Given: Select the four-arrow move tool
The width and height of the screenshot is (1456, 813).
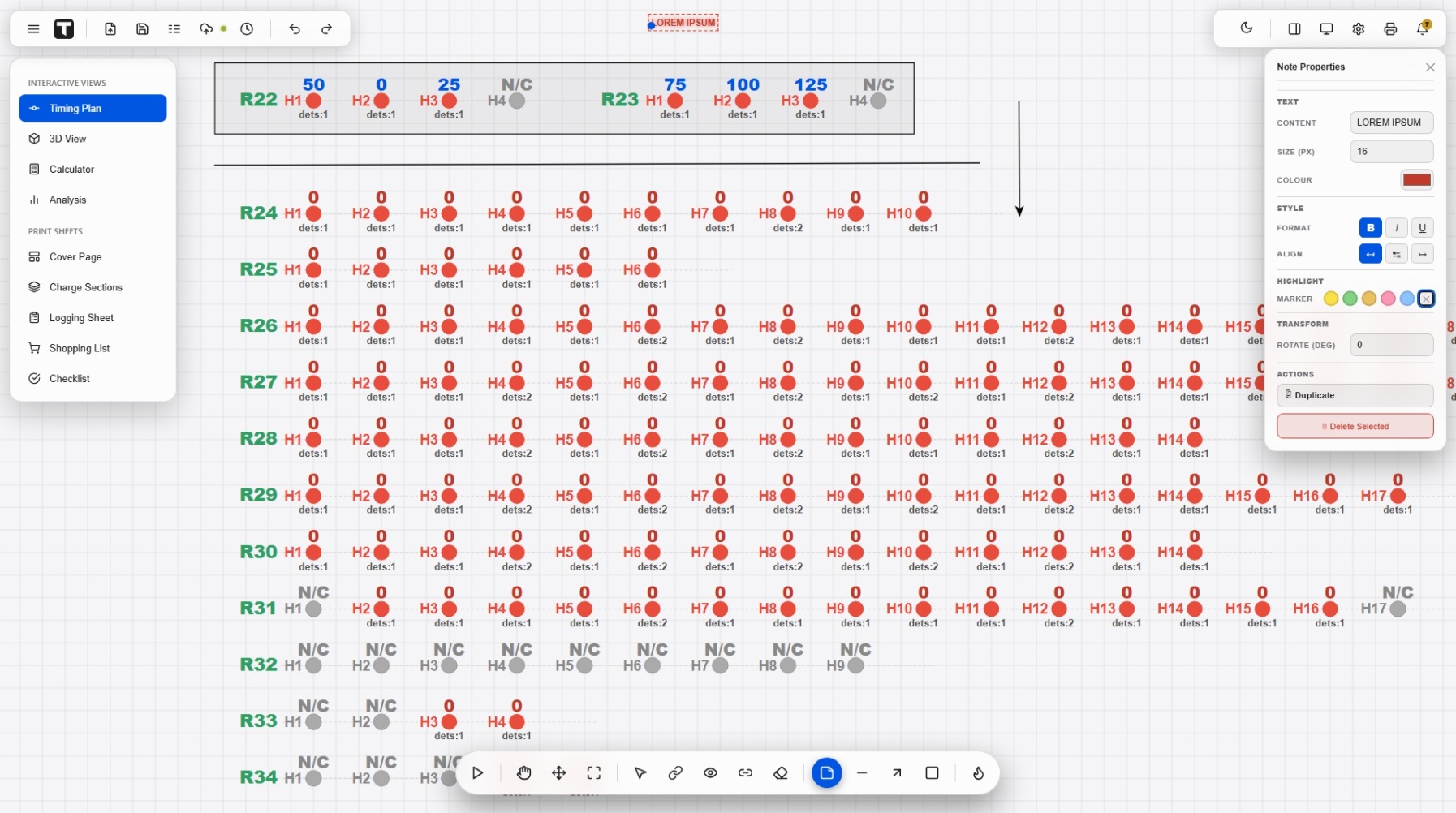Looking at the screenshot, I should 559,773.
